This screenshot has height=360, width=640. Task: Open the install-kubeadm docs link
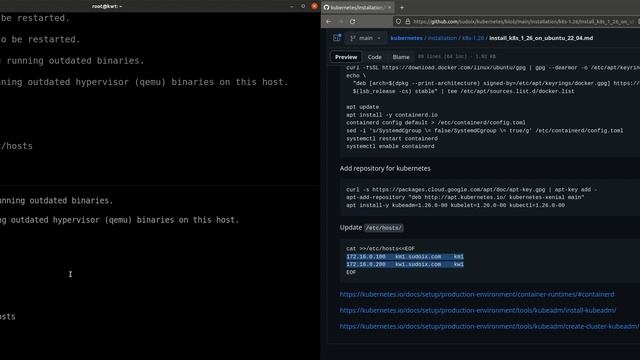pyautogui.click(x=478, y=310)
